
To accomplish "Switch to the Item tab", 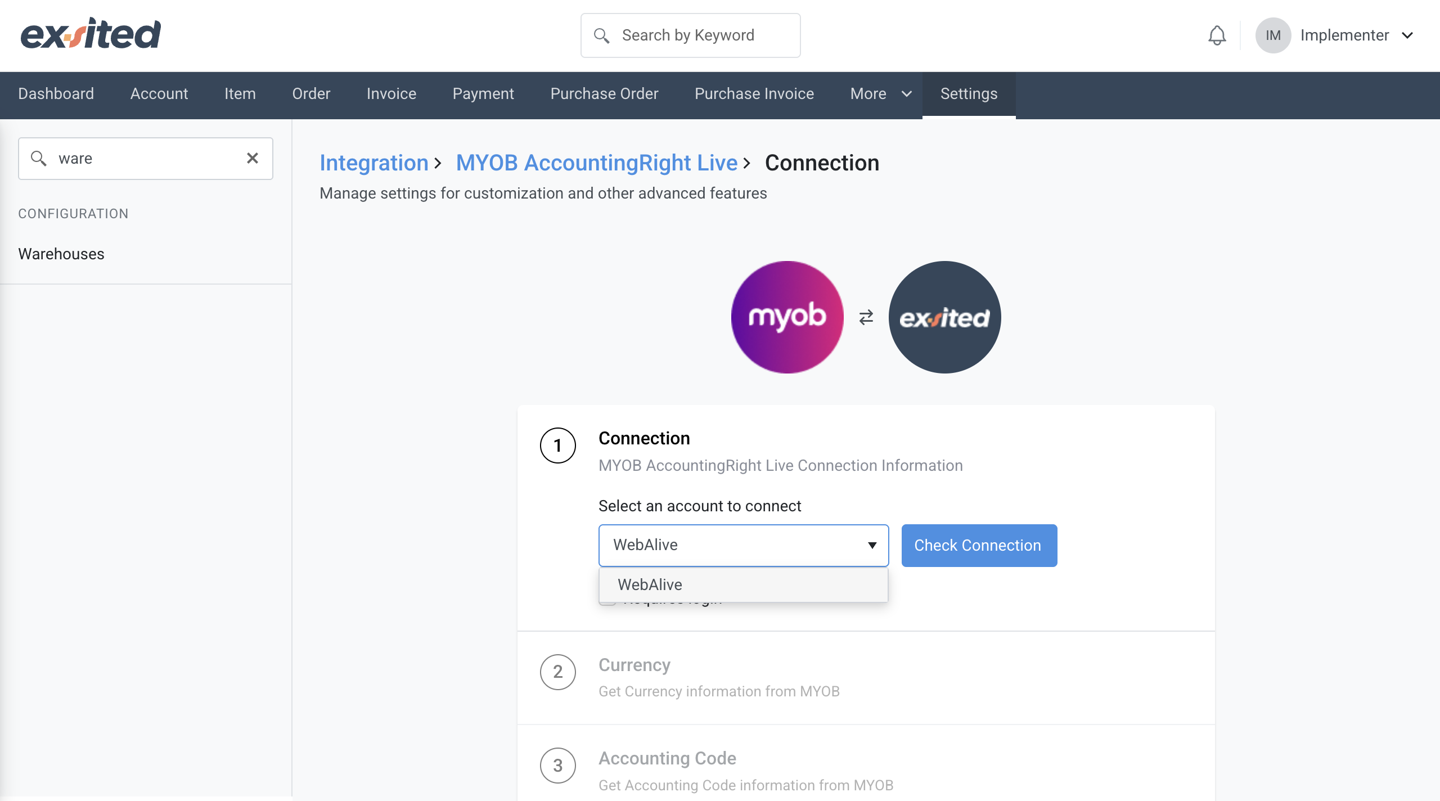I will click(240, 94).
